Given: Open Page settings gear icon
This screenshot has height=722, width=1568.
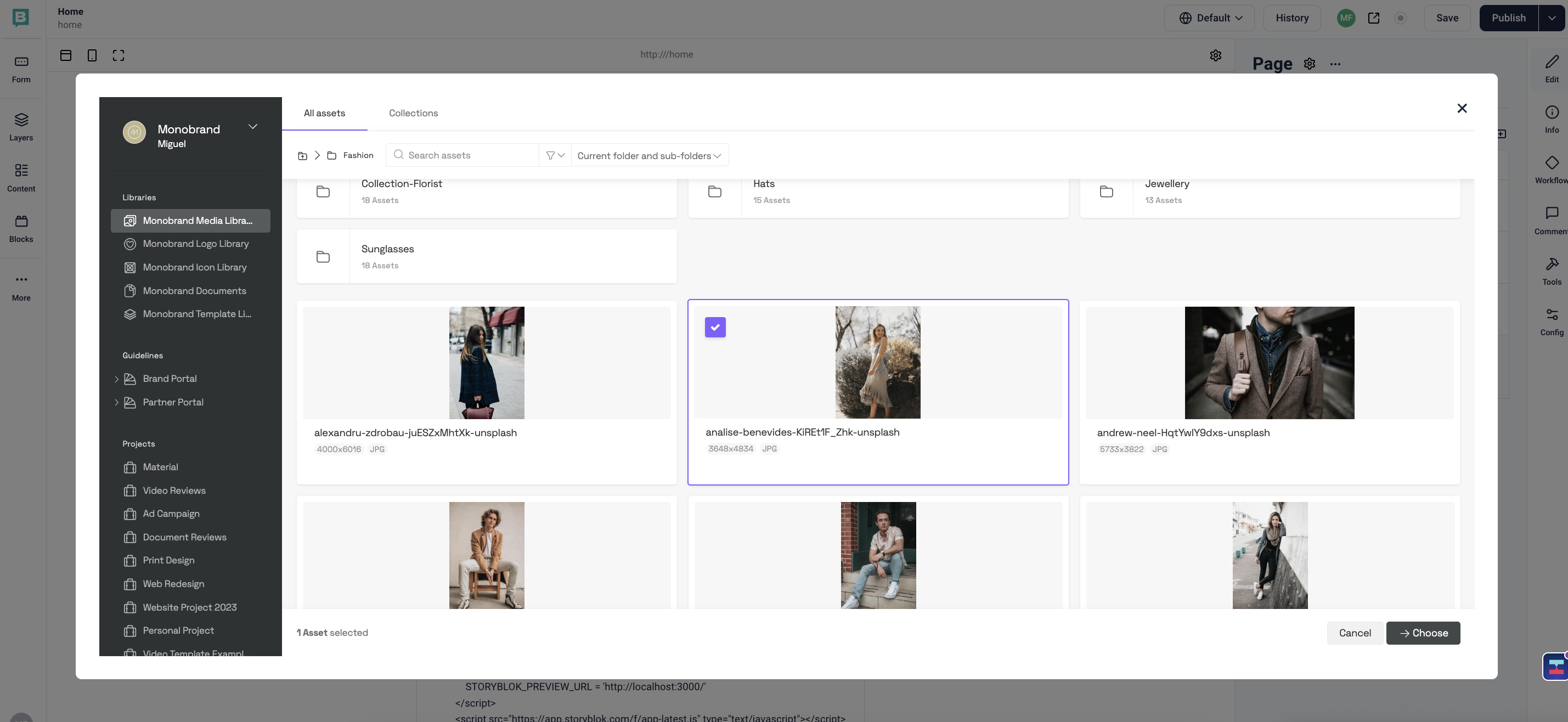Looking at the screenshot, I should (1310, 64).
